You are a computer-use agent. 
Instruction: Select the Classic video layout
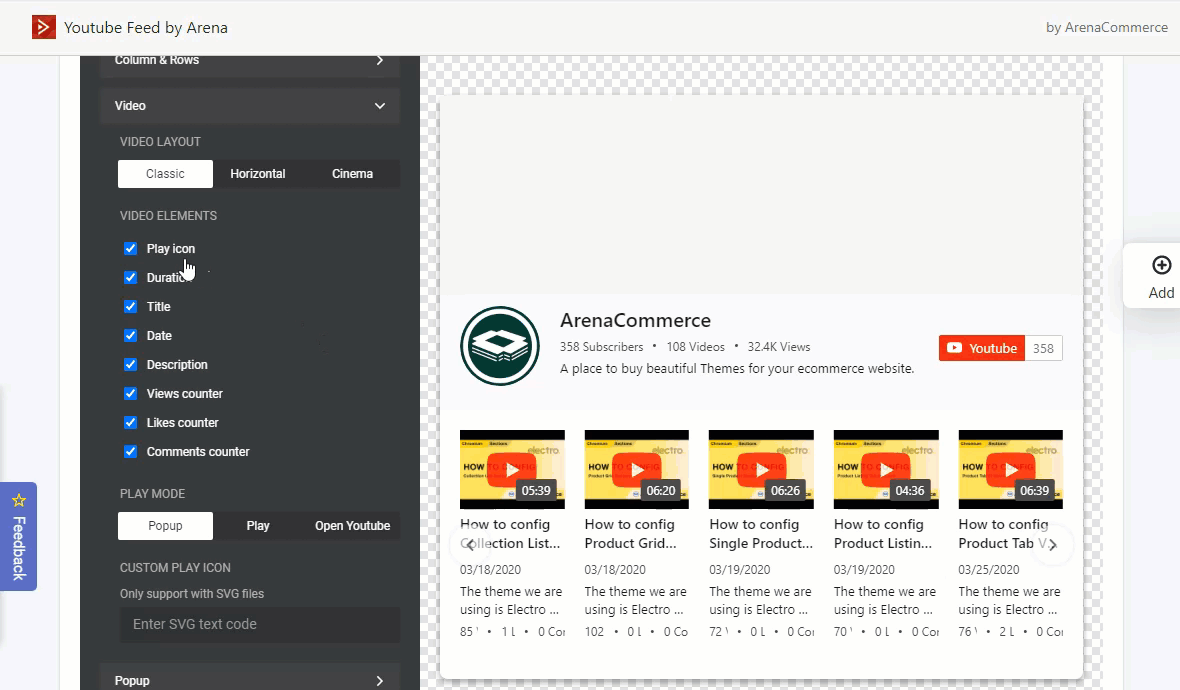click(x=166, y=174)
